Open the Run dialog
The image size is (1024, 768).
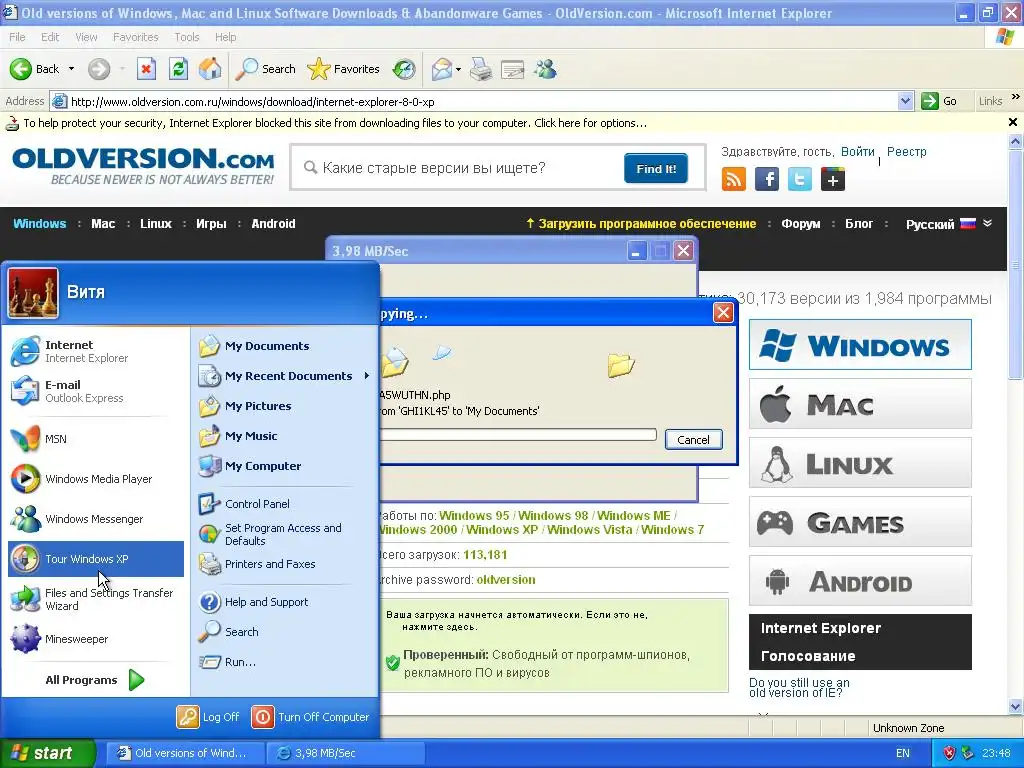(x=284, y=662)
